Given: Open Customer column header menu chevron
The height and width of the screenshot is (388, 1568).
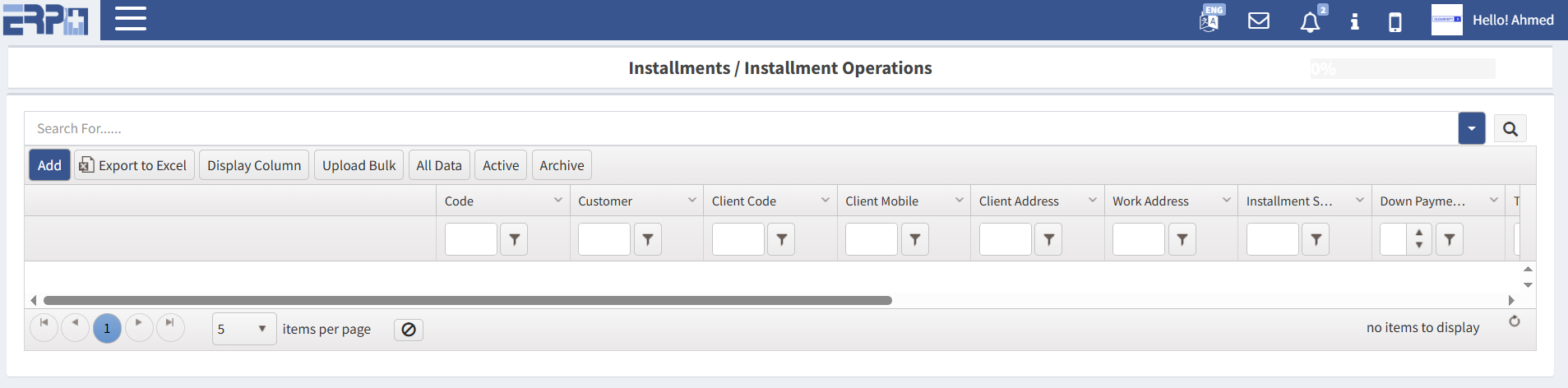Looking at the screenshot, I should click(x=691, y=201).
